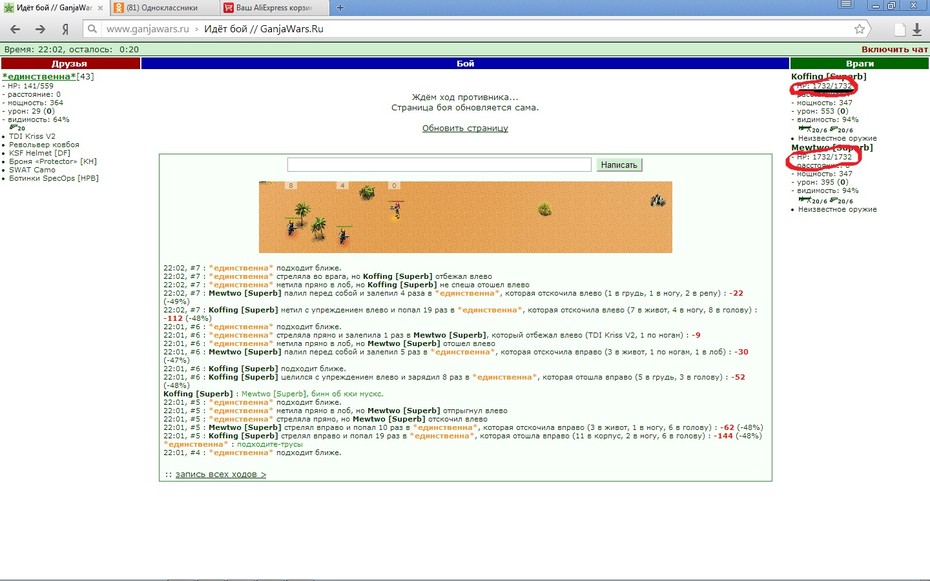
Task: Click the Время: 22:02, осталось: 0:20 status
Action: click(71, 50)
